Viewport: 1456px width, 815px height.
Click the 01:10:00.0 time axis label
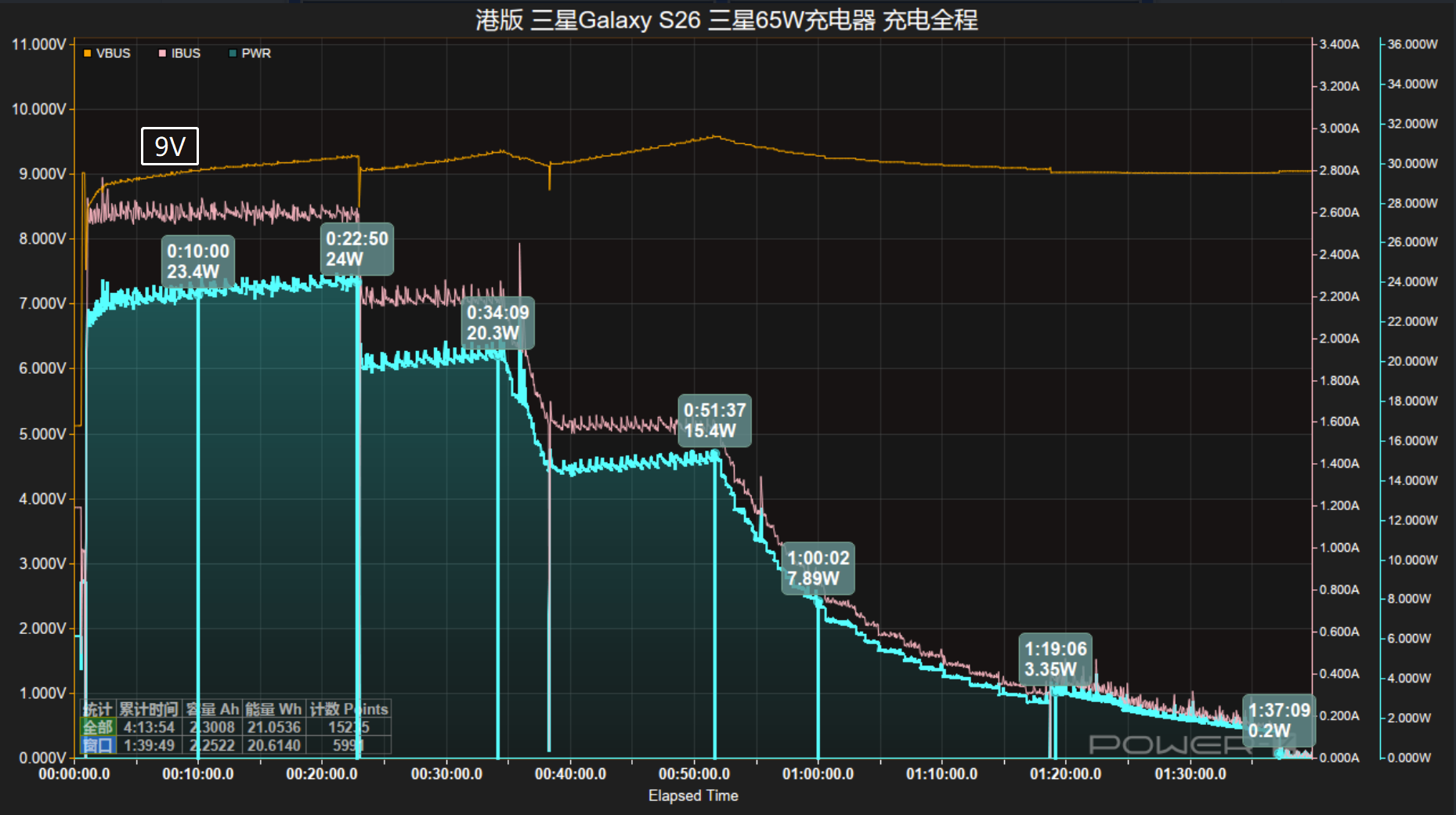pos(941,774)
